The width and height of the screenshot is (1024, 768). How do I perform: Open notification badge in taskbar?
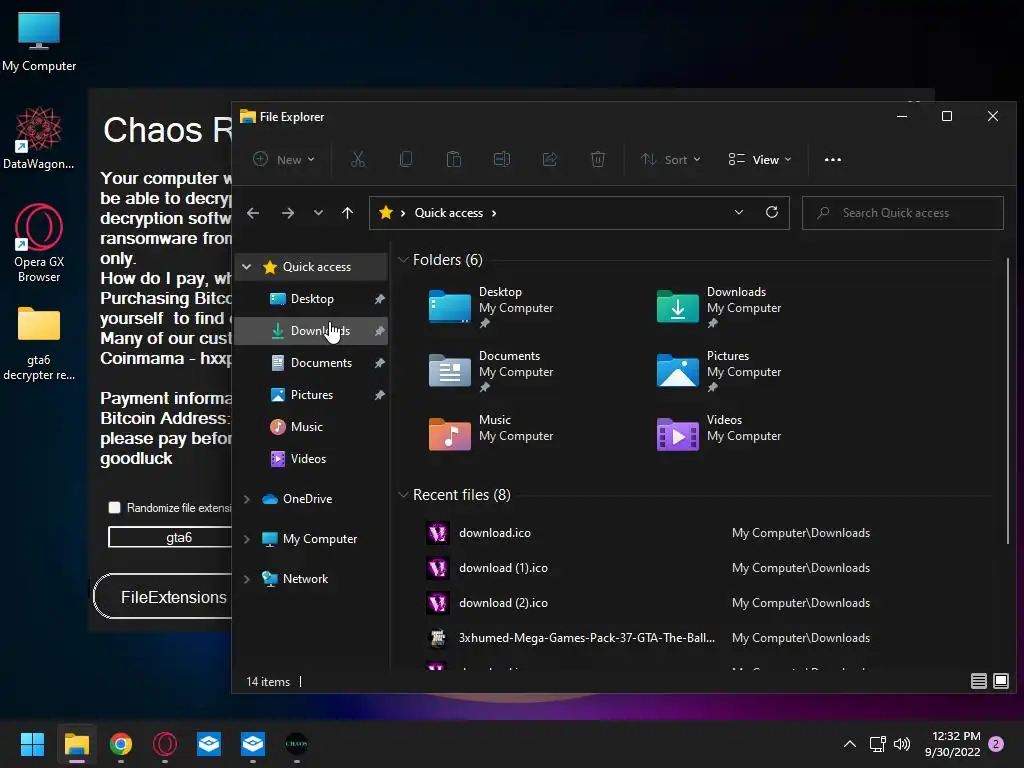point(996,744)
